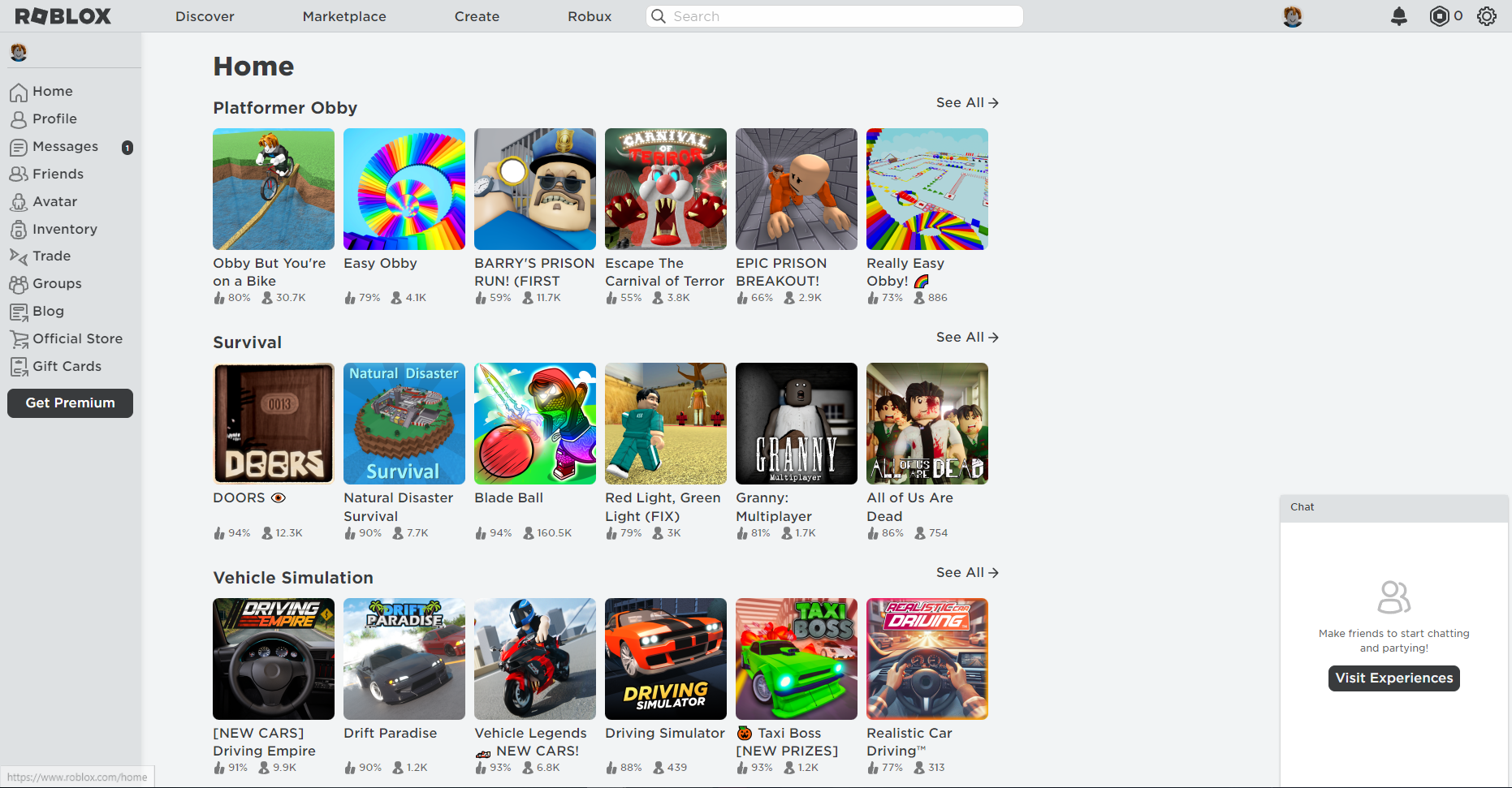
Task: Click the Avatar sidebar icon
Action: [x=19, y=202]
